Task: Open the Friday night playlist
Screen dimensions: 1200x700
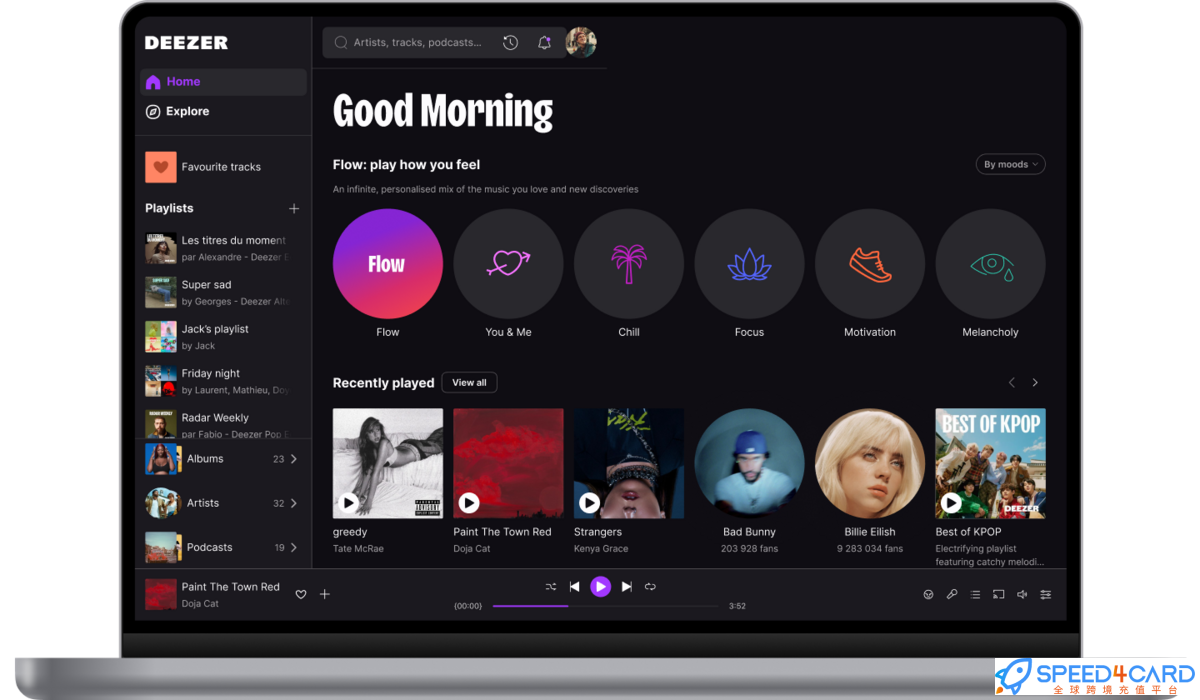Action: [x=216, y=381]
